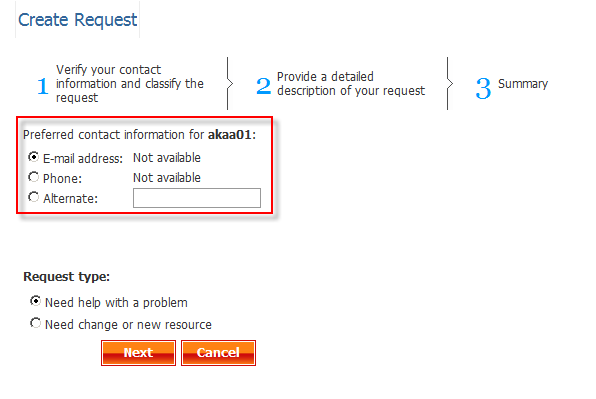This screenshot has height=399, width=596.
Task: Click the orange Next button
Action: (x=138, y=353)
